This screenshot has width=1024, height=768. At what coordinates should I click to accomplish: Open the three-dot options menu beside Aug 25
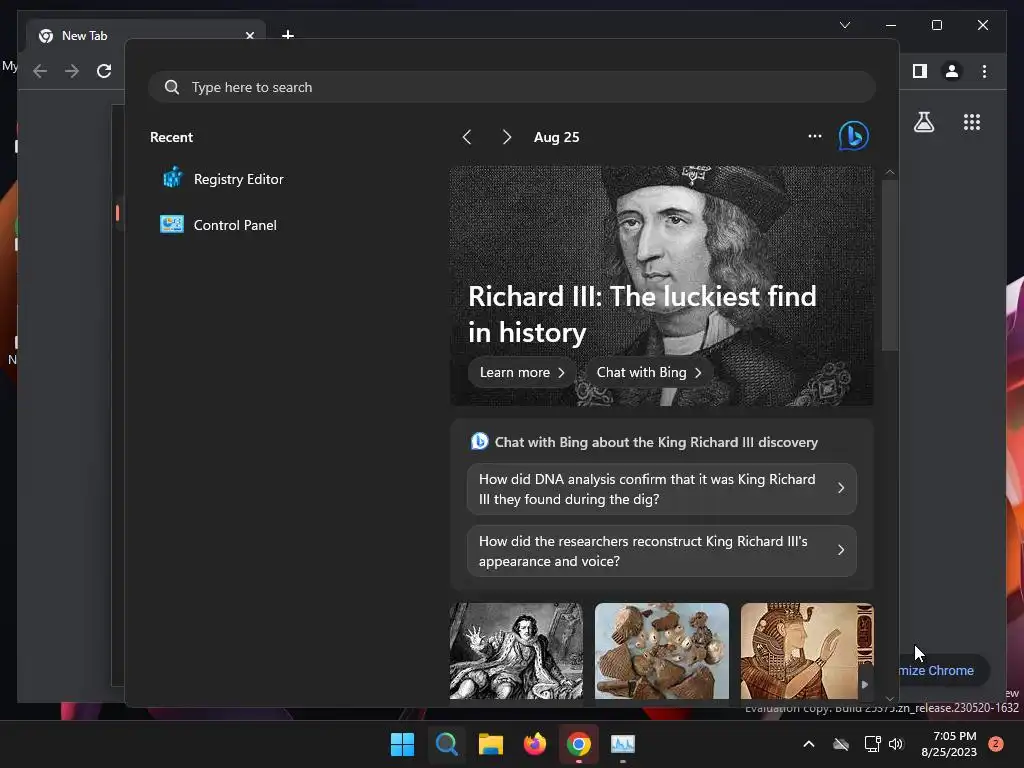(x=814, y=136)
